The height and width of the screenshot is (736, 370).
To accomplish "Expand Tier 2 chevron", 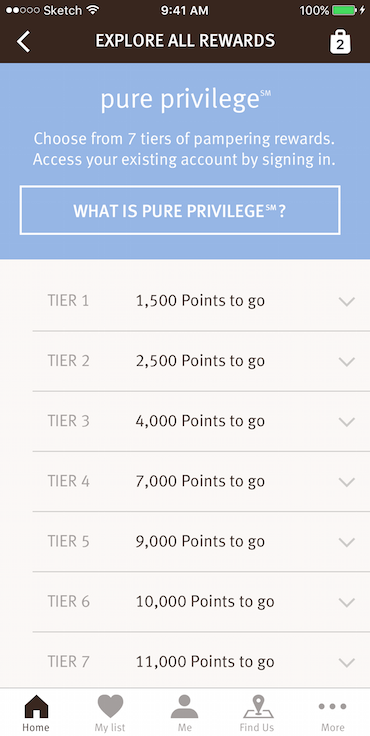I will click(347, 361).
